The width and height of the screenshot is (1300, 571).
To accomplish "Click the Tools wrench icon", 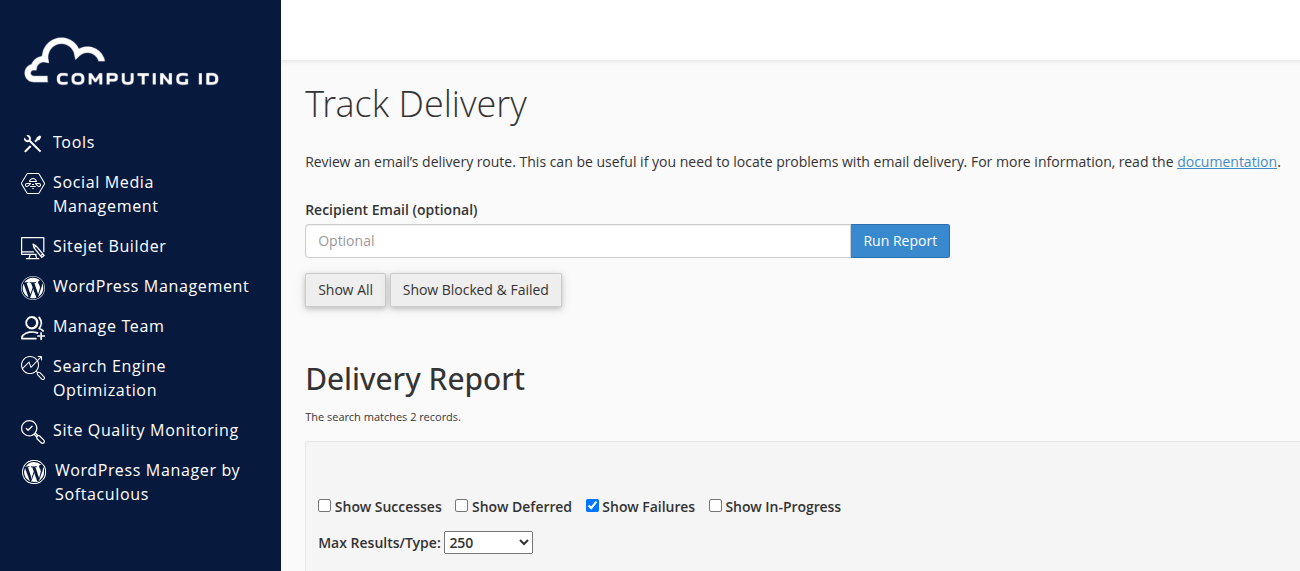I will pyautogui.click(x=33, y=143).
